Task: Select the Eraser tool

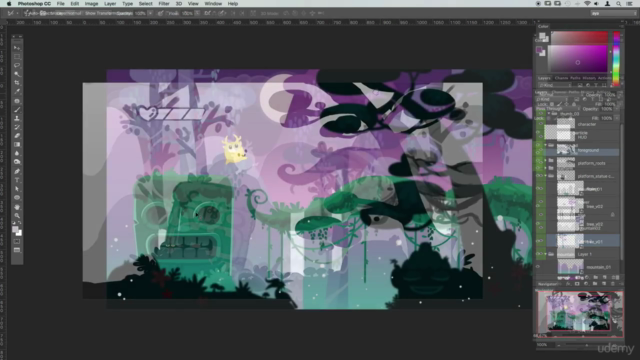Action: click(x=17, y=136)
